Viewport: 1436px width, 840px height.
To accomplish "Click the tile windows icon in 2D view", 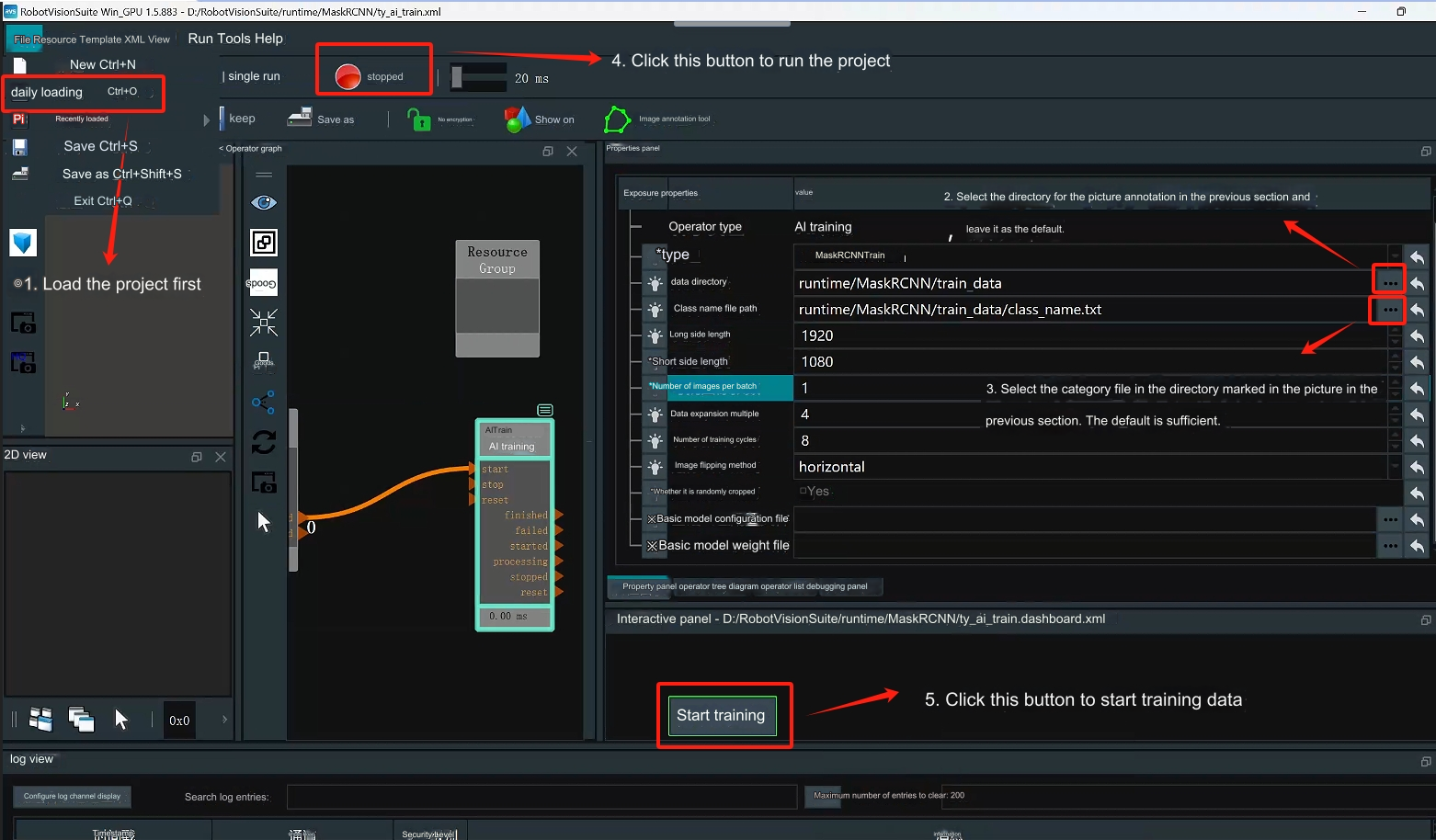I will [40, 719].
